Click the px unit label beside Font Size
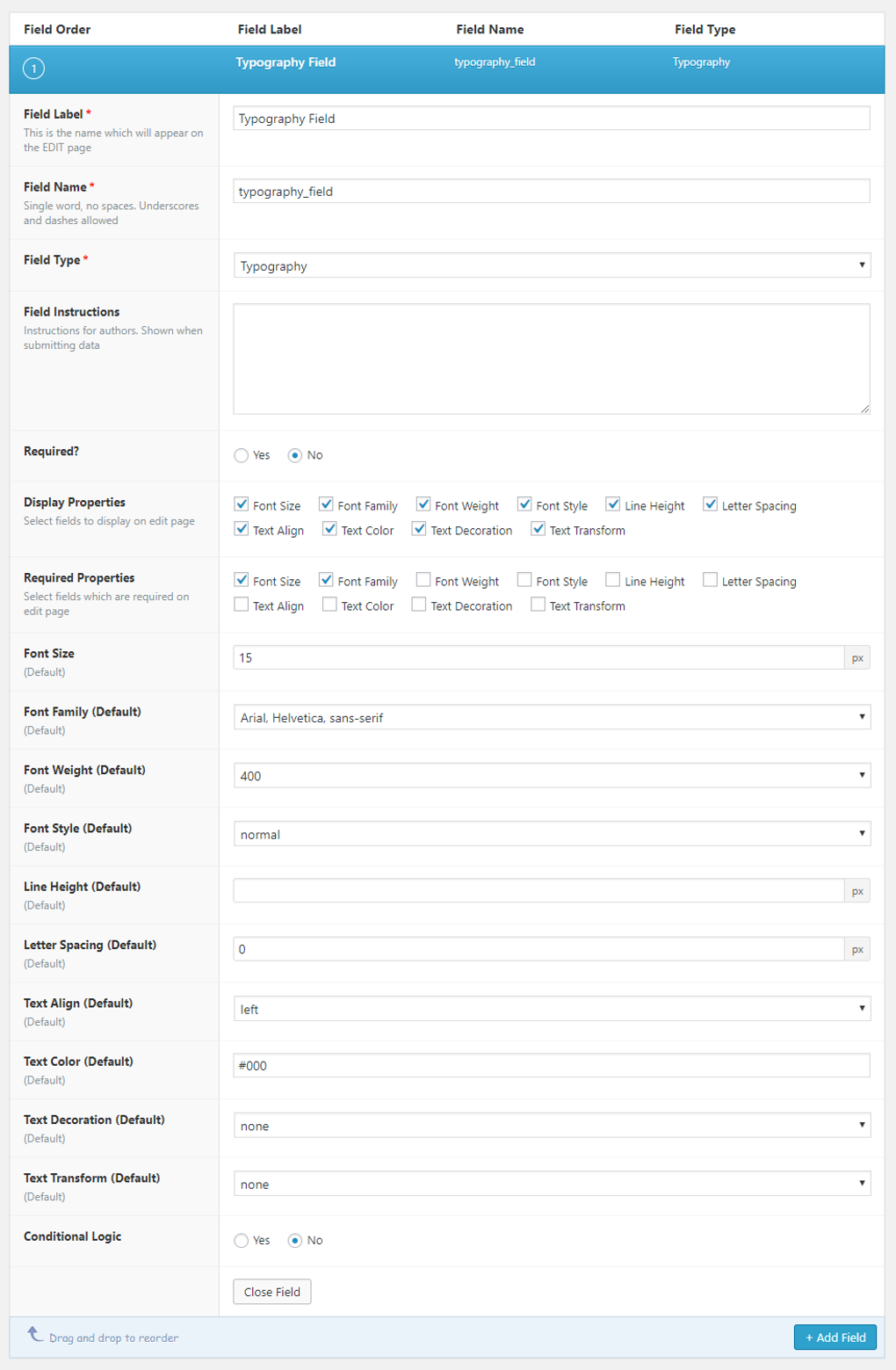This screenshot has width=896, height=1370. click(x=858, y=656)
